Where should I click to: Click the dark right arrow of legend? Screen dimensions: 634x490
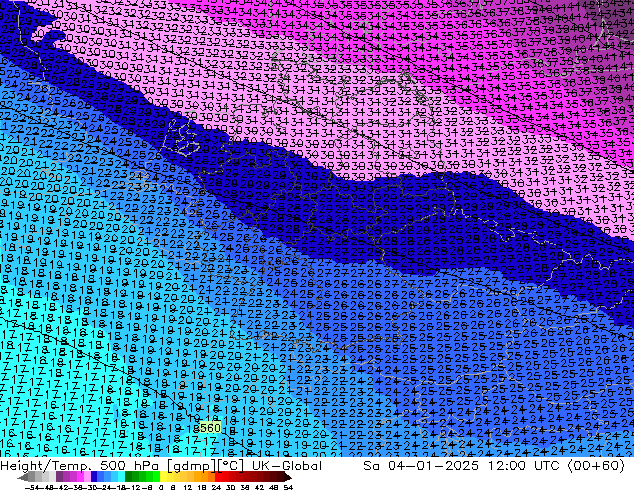pos(287,477)
